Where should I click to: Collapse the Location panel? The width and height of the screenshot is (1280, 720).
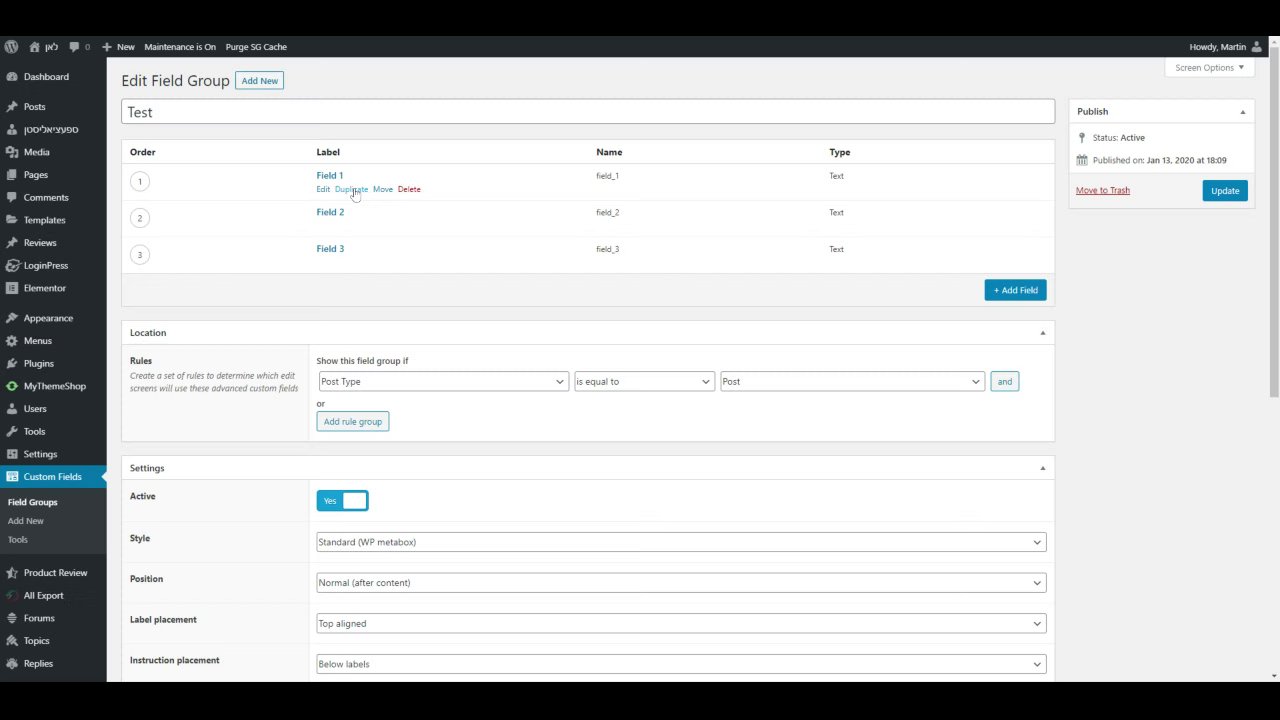[x=1042, y=333]
